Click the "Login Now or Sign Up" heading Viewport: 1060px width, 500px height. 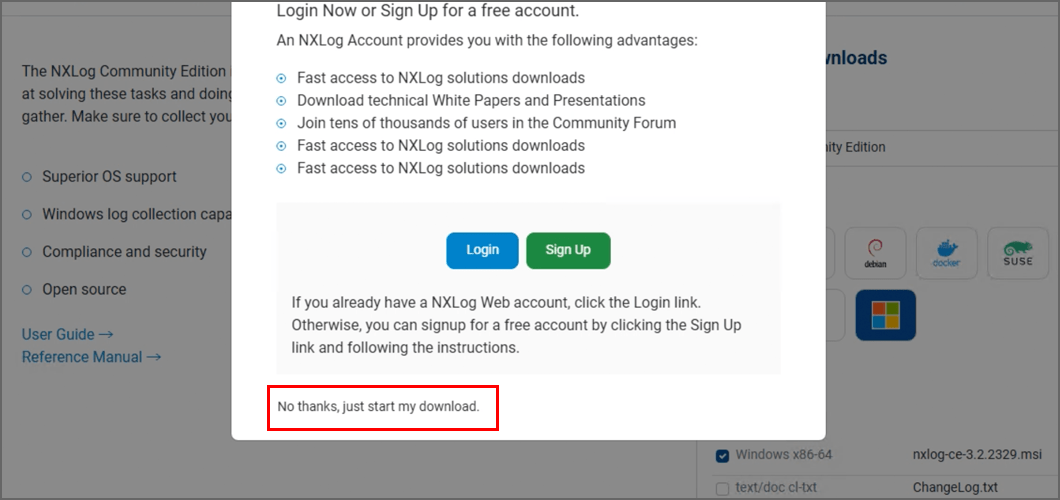(428, 12)
